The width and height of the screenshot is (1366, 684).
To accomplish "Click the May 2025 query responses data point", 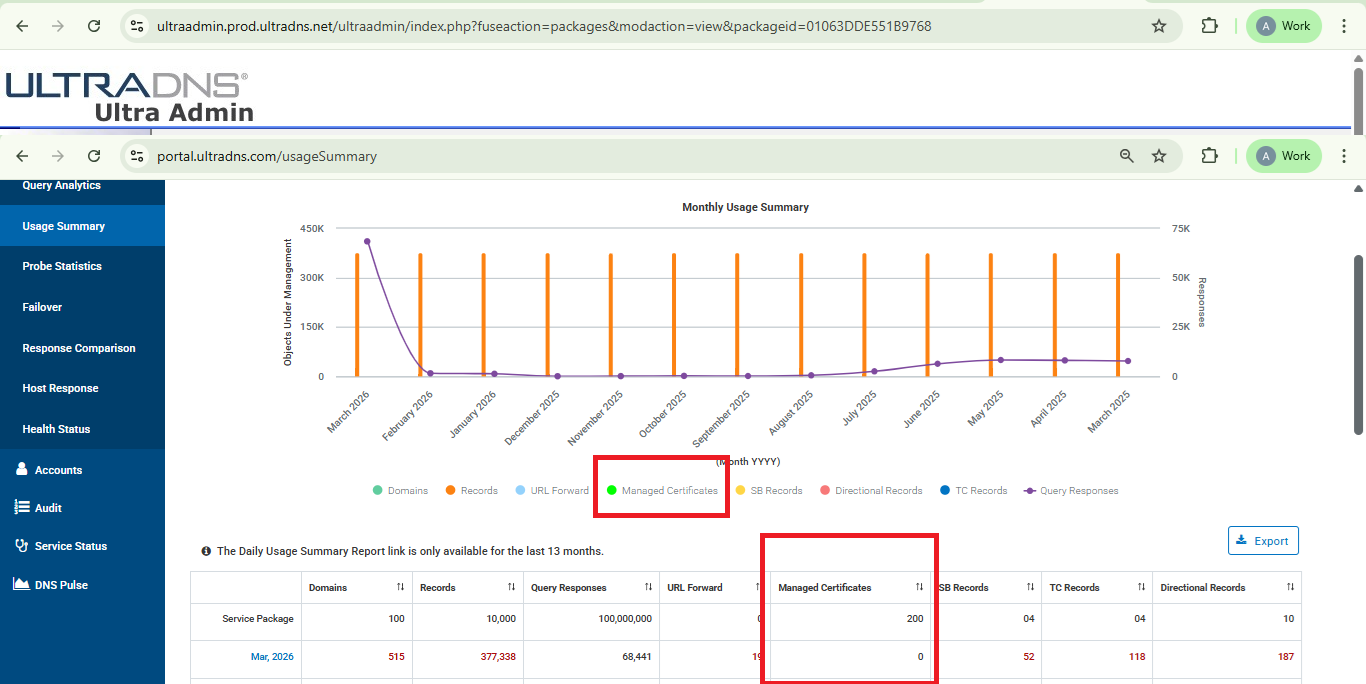I will 1000,360.
